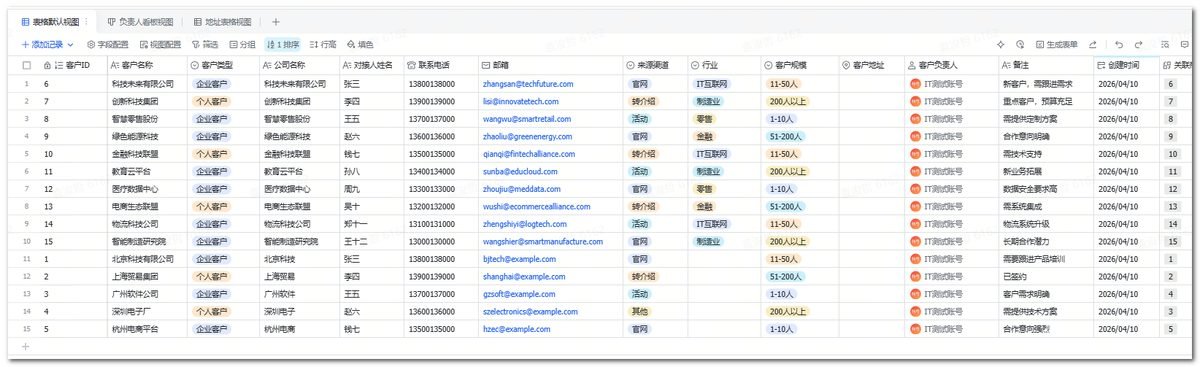The image size is (1200, 367).
Task: Open the 1 排序 sort tool
Action: (282, 45)
